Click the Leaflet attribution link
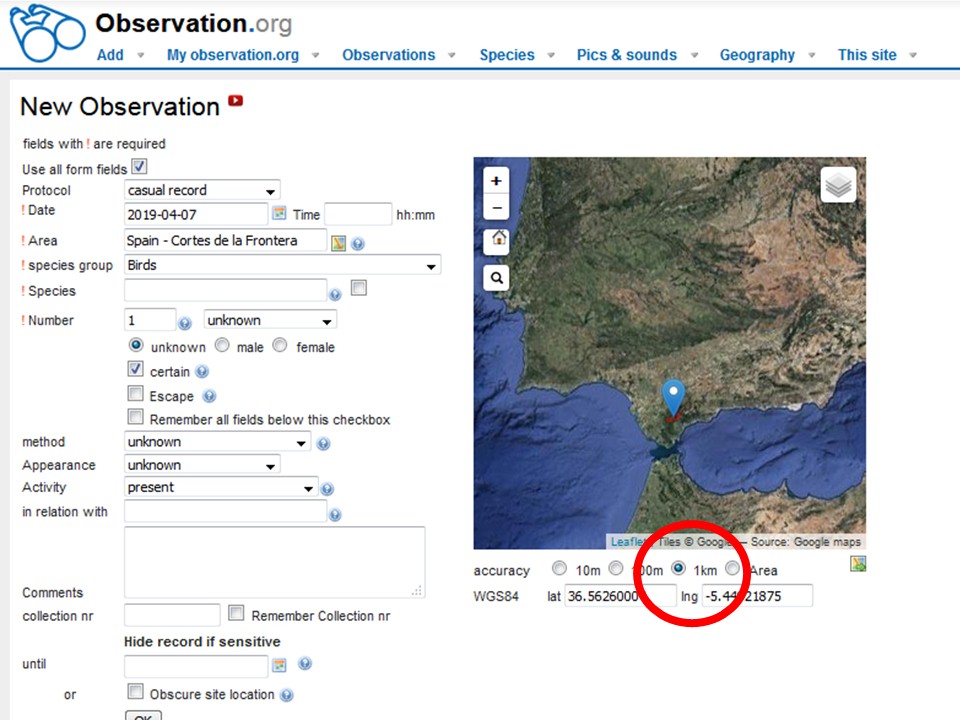Screen dimensions: 960x720 (627, 542)
